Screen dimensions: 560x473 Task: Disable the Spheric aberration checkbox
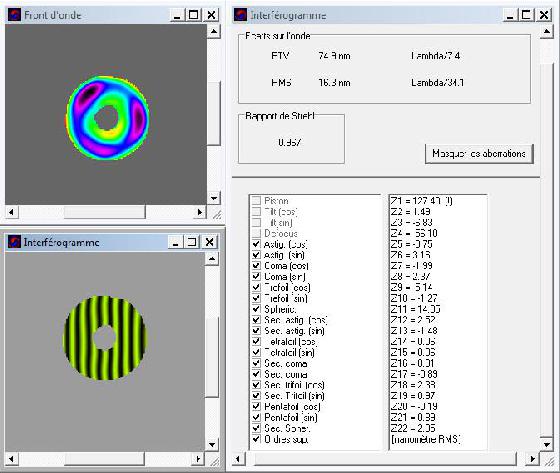(256, 309)
